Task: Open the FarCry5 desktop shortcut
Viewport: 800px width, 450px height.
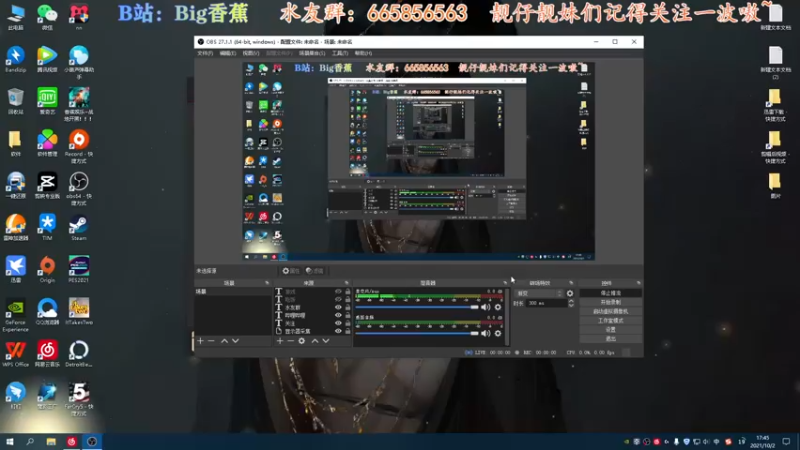Action: pos(79,399)
